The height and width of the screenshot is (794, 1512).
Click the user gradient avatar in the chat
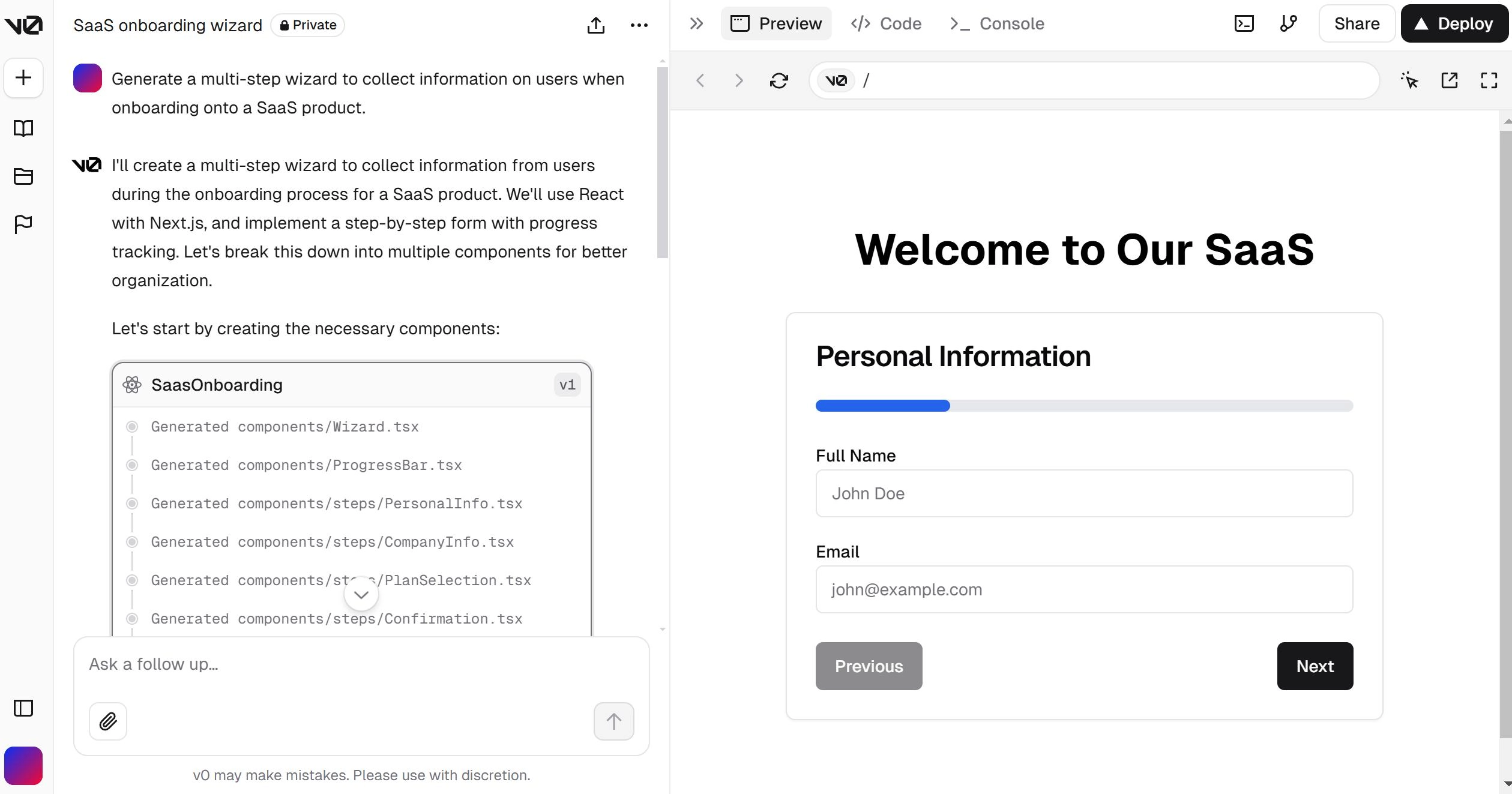[88, 78]
